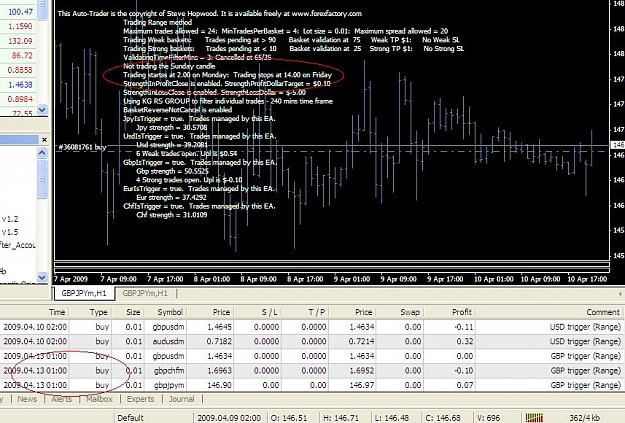Open the Mailbox tab in the Terminal
Image resolution: width=625 pixels, height=423 pixels.
coord(100,399)
